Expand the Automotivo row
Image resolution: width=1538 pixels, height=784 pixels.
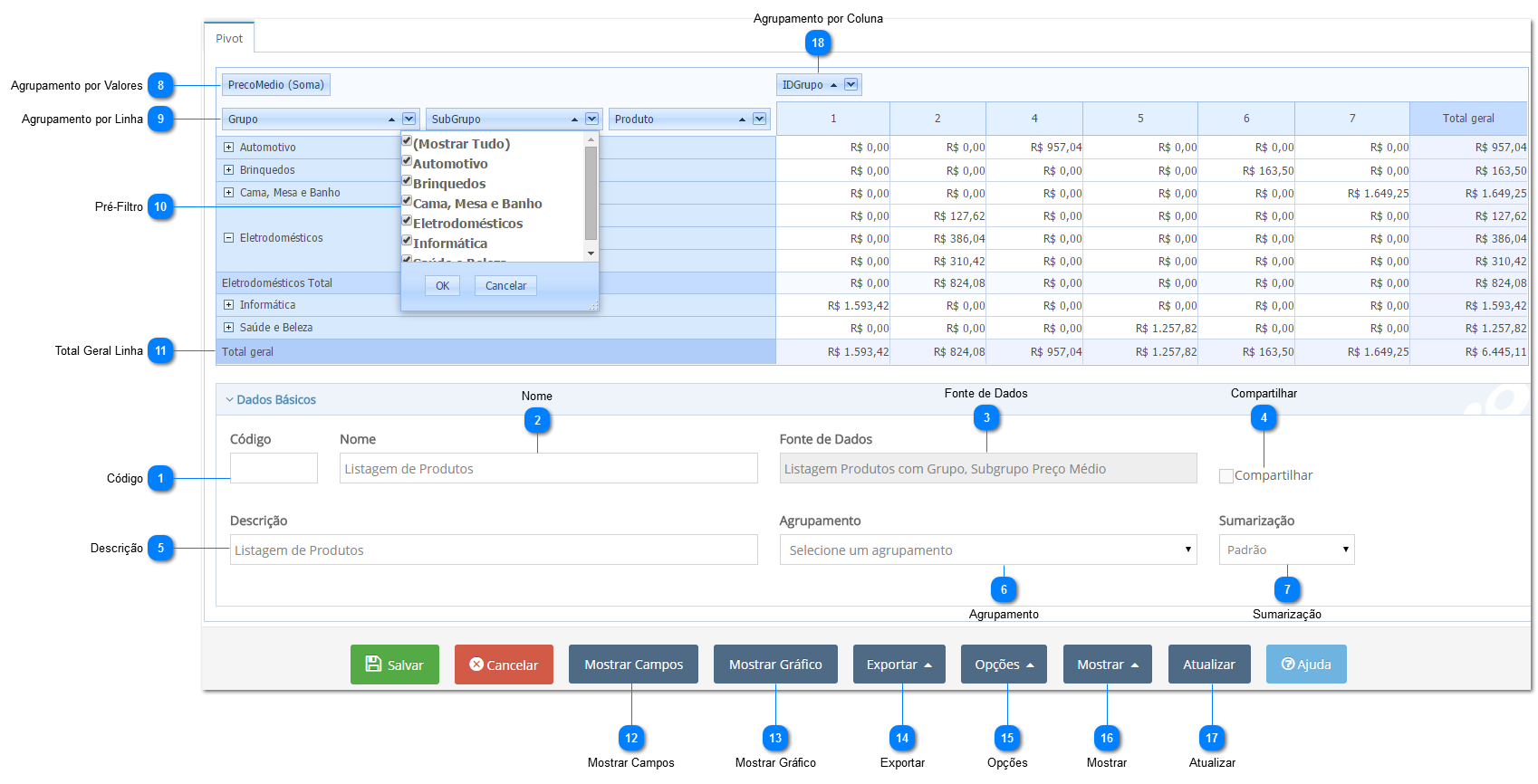[228, 147]
